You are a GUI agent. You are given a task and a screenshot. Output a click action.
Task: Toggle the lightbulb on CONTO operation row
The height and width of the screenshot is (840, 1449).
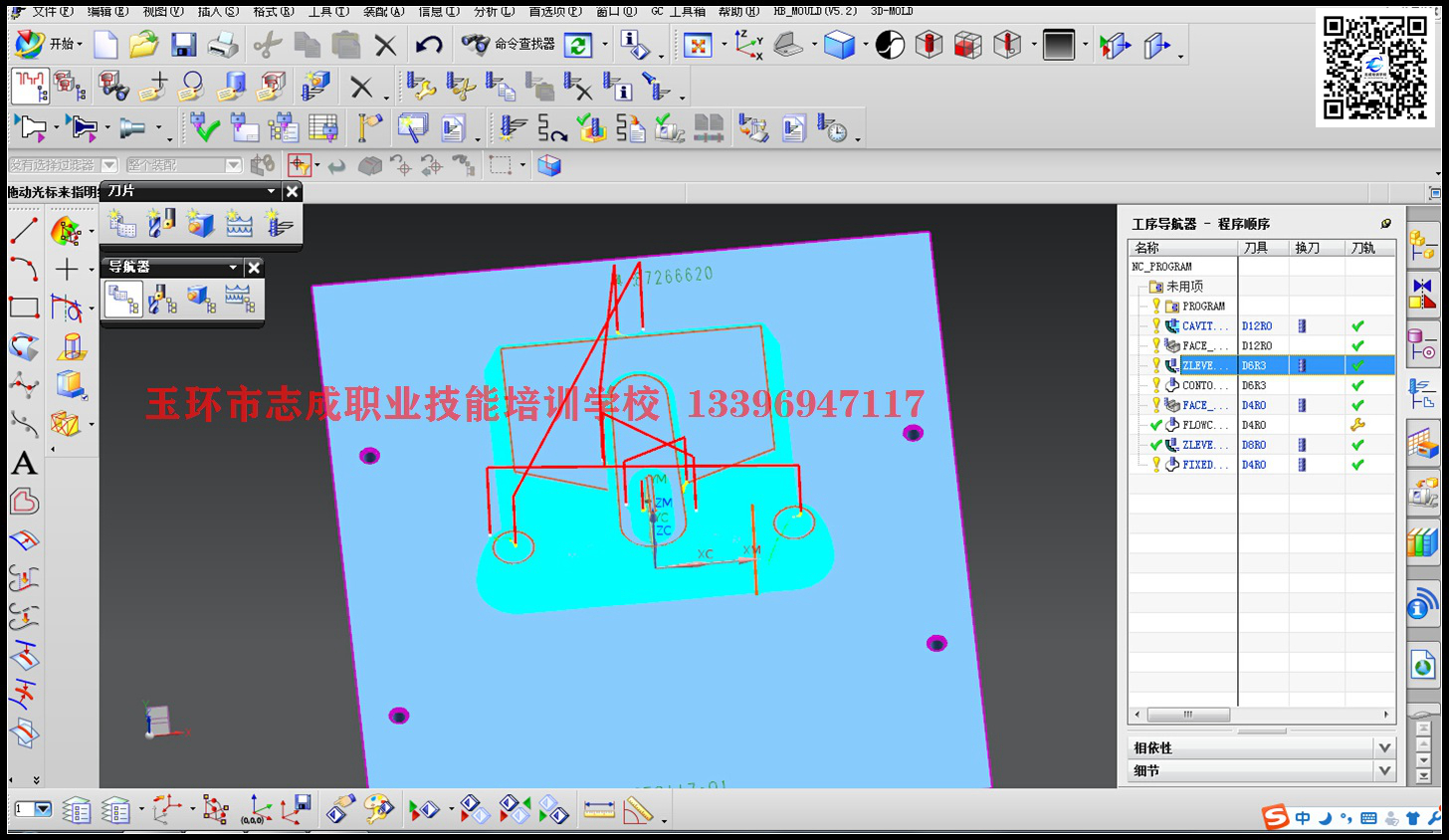click(x=1156, y=385)
